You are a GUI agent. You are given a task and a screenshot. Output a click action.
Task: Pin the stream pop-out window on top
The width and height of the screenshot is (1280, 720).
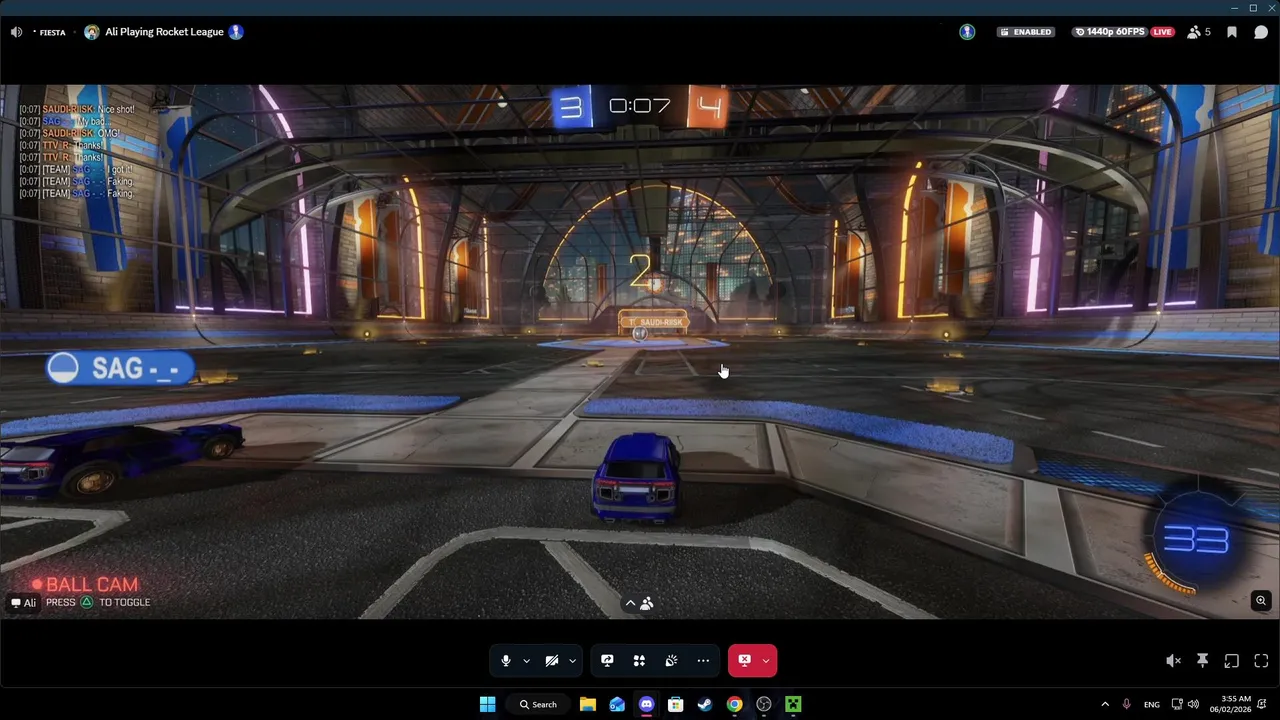[x=1203, y=660]
